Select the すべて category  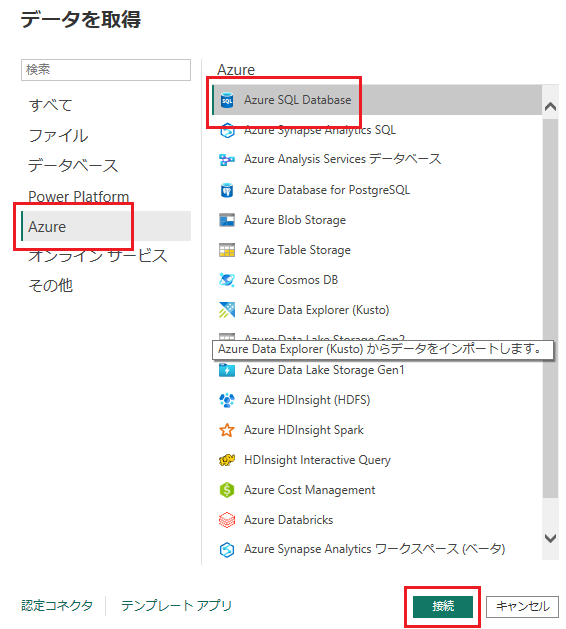(x=51, y=105)
